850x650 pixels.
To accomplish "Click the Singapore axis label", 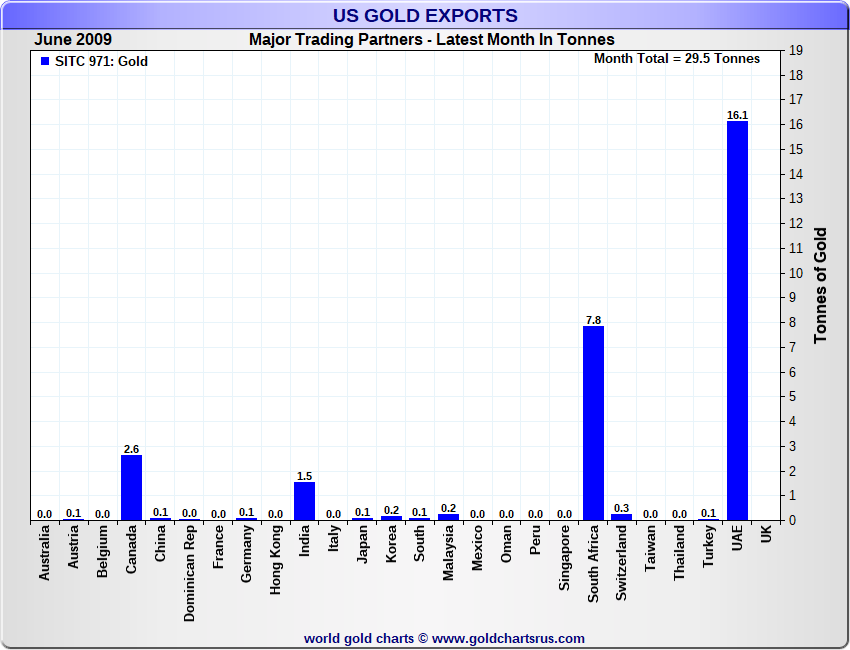I will [x=564, y=558].
